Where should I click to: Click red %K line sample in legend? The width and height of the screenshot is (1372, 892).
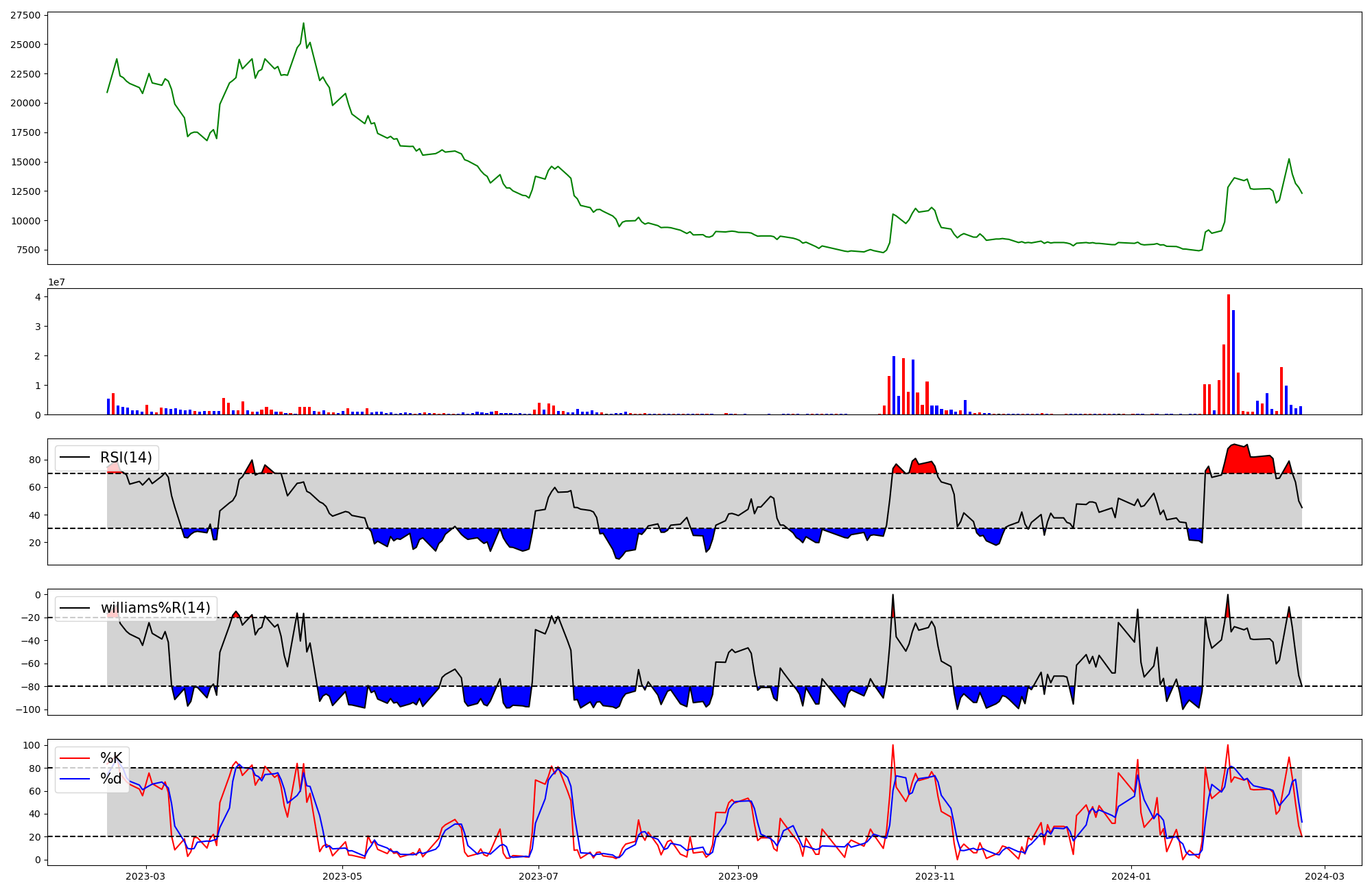(75, 758)
